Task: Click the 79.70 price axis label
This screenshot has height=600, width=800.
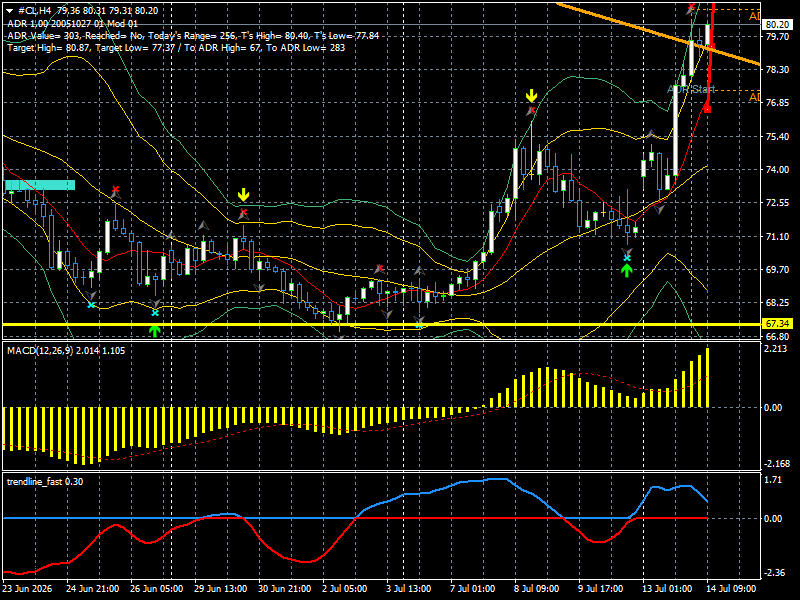Action: [x=777, y=37]
